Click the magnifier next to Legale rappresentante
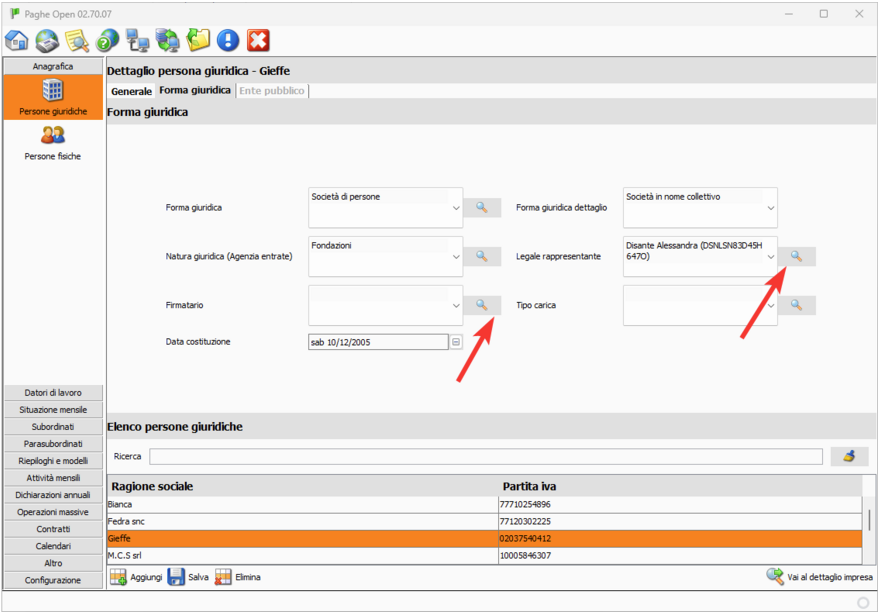This screenshot has width=881, height=613. point(796,257)
